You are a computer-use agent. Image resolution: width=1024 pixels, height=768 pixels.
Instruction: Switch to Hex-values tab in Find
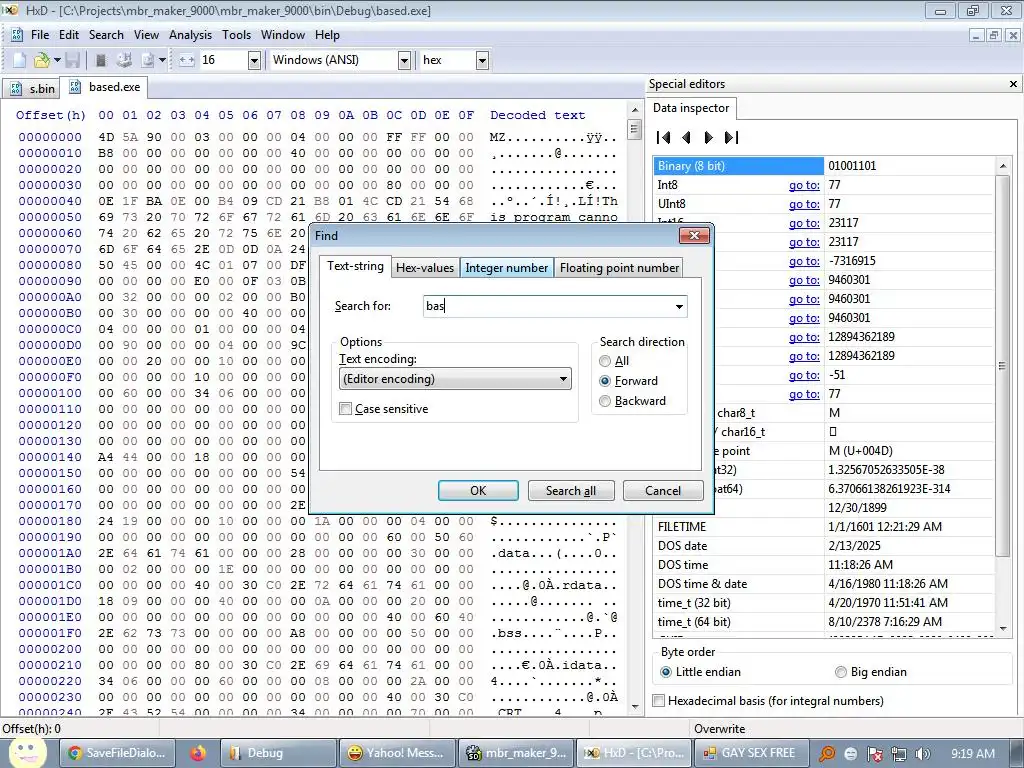click(425, 268)
